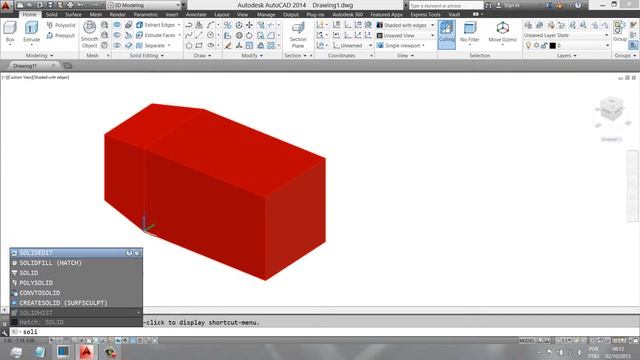Click the No Filter selection tool
Image resolution: width=640 pixels, height=360 pixels.
click(469, 32)
